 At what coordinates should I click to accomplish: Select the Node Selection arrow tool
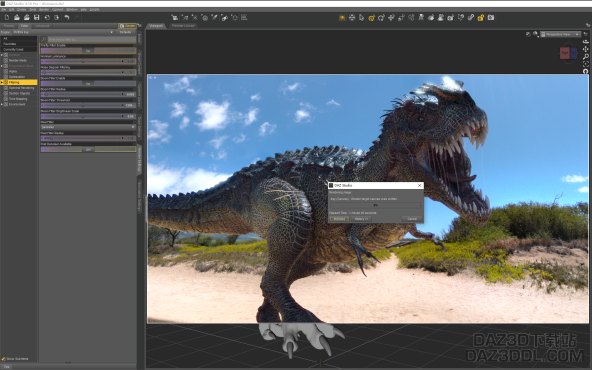362,17
